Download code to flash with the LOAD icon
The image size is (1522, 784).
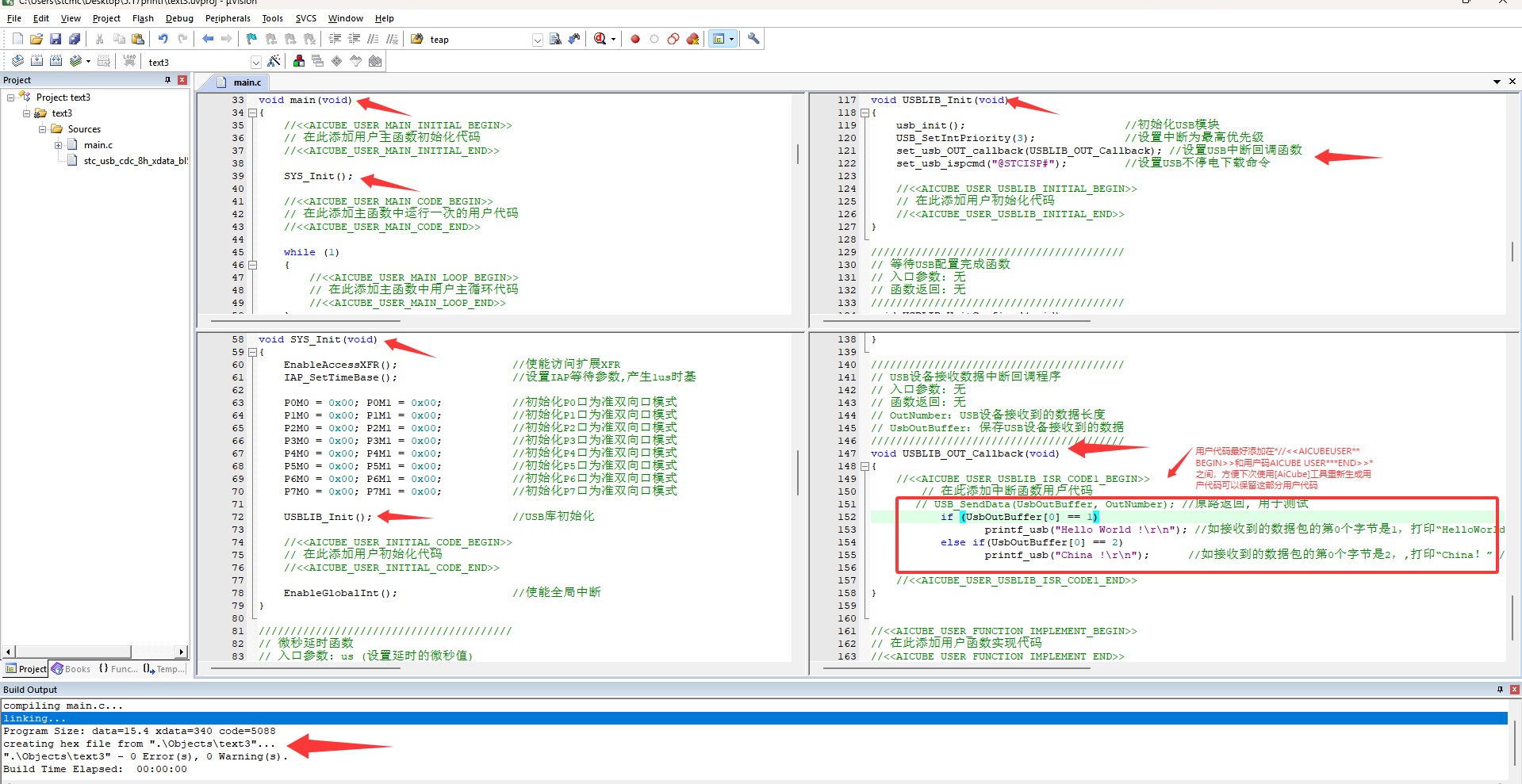click(x=130, y=61)
